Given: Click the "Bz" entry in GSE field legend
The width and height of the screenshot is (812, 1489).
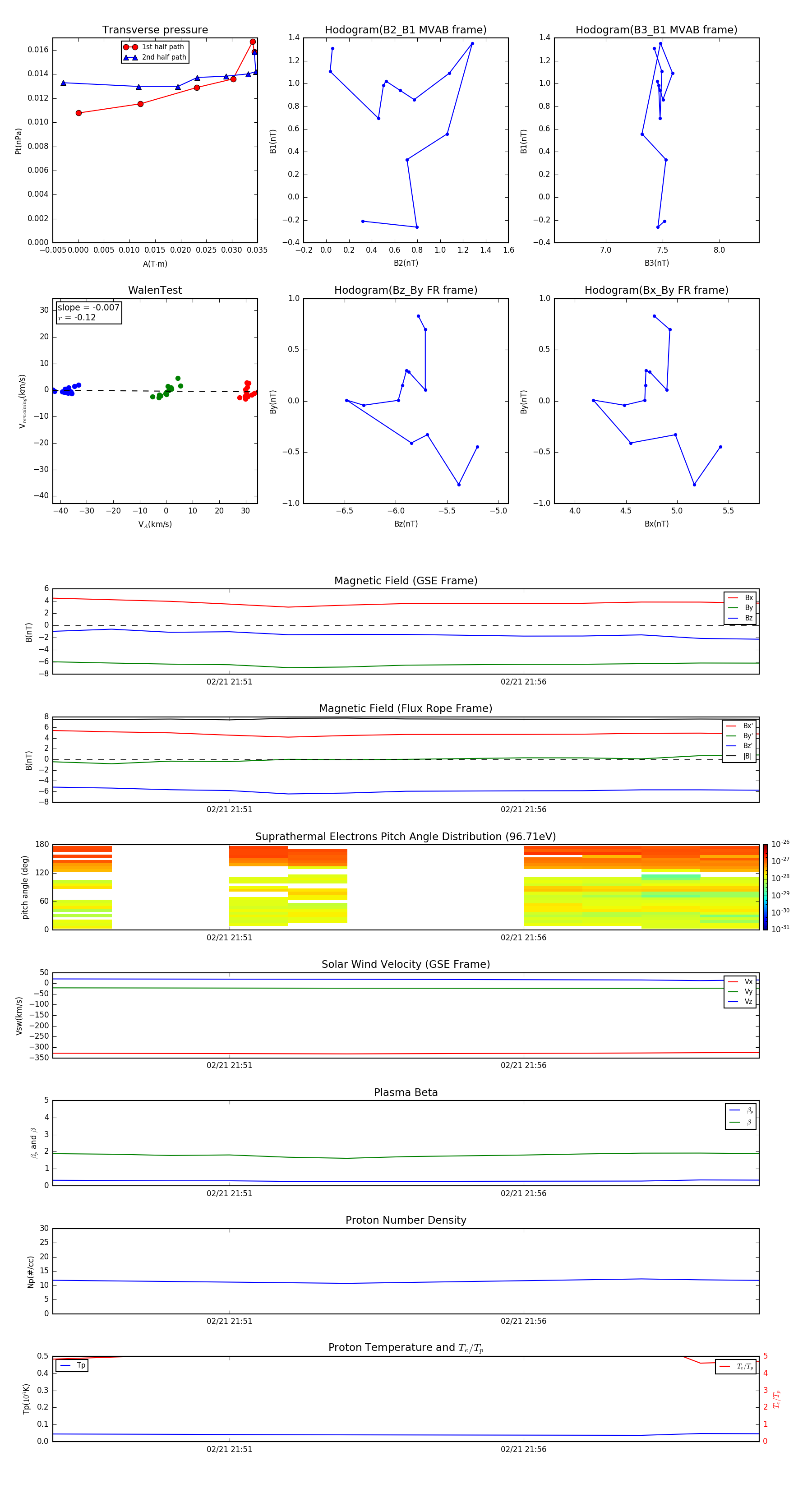Looking at the screenshot, I should coord(740,619).
